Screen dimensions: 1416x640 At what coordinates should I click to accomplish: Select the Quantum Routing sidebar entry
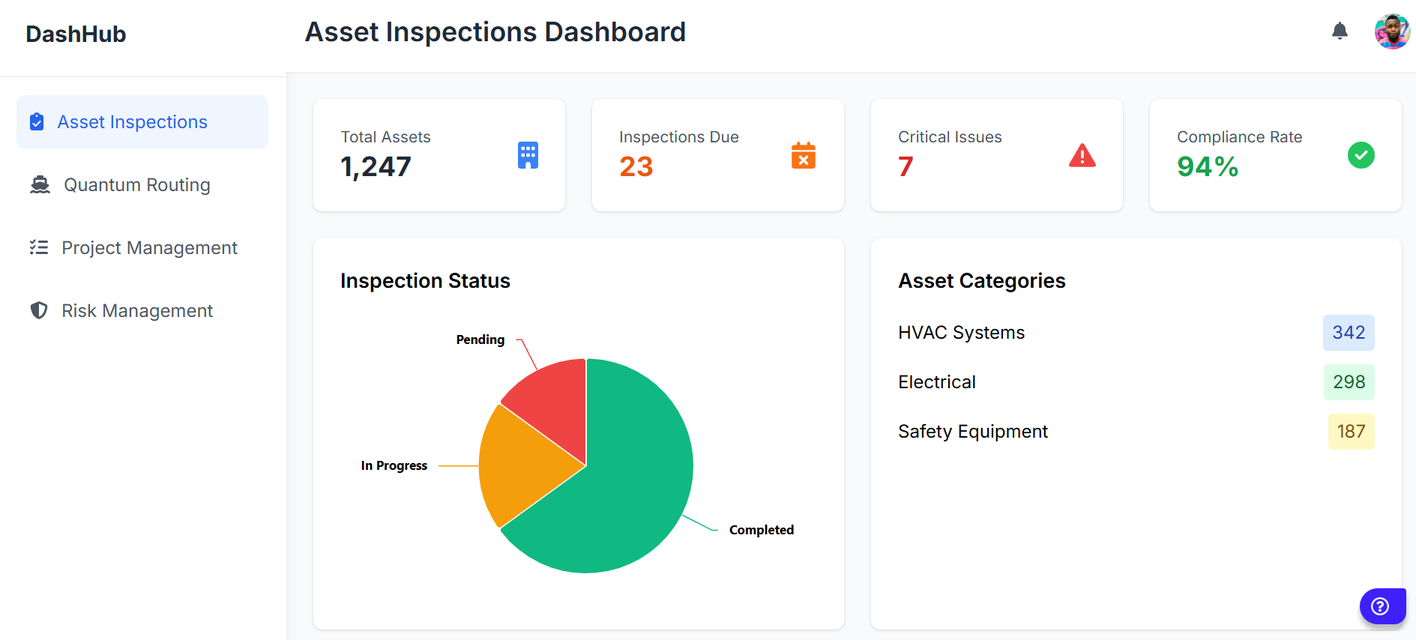tap(135, 184)
